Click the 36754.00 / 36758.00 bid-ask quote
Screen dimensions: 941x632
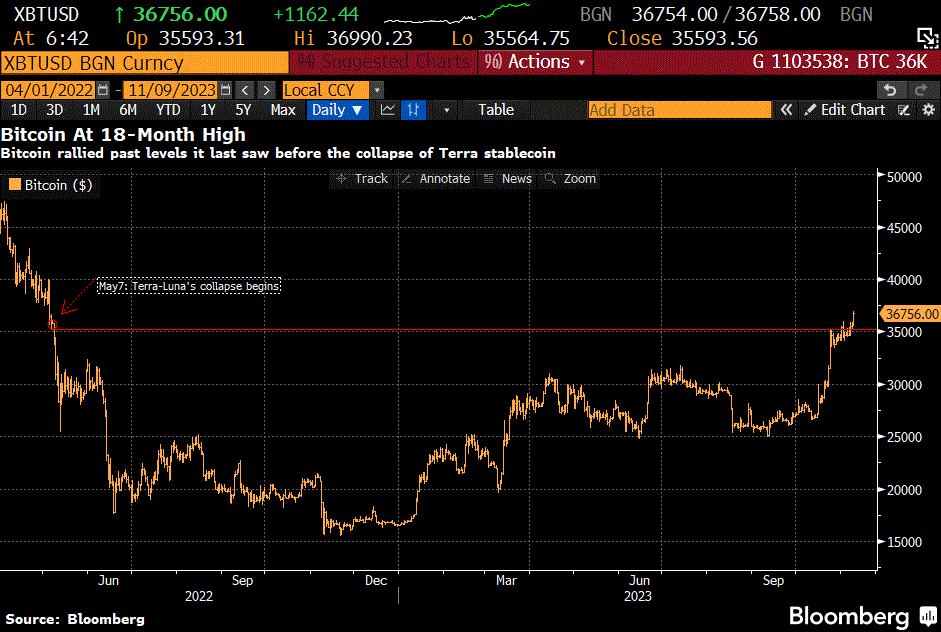(x=726, y=14)
